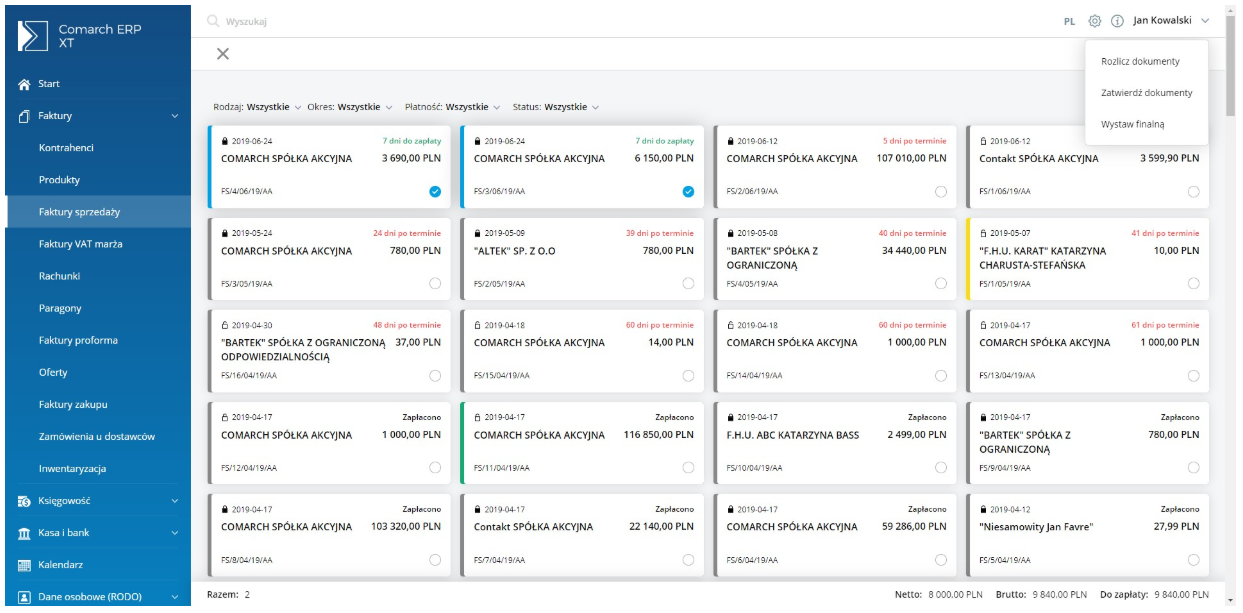
Task: Deselect invoice FS/4/06/19/AA checkmark
Action: pyautogui.click(x=435, y=191)
